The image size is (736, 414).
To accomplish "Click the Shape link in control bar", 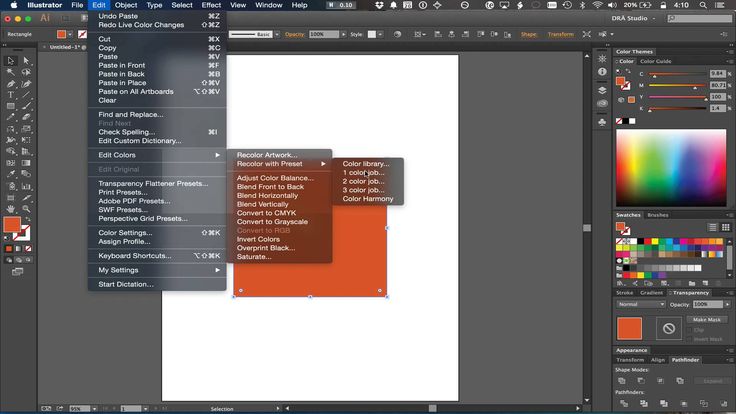I will click(x=529, y=34).
